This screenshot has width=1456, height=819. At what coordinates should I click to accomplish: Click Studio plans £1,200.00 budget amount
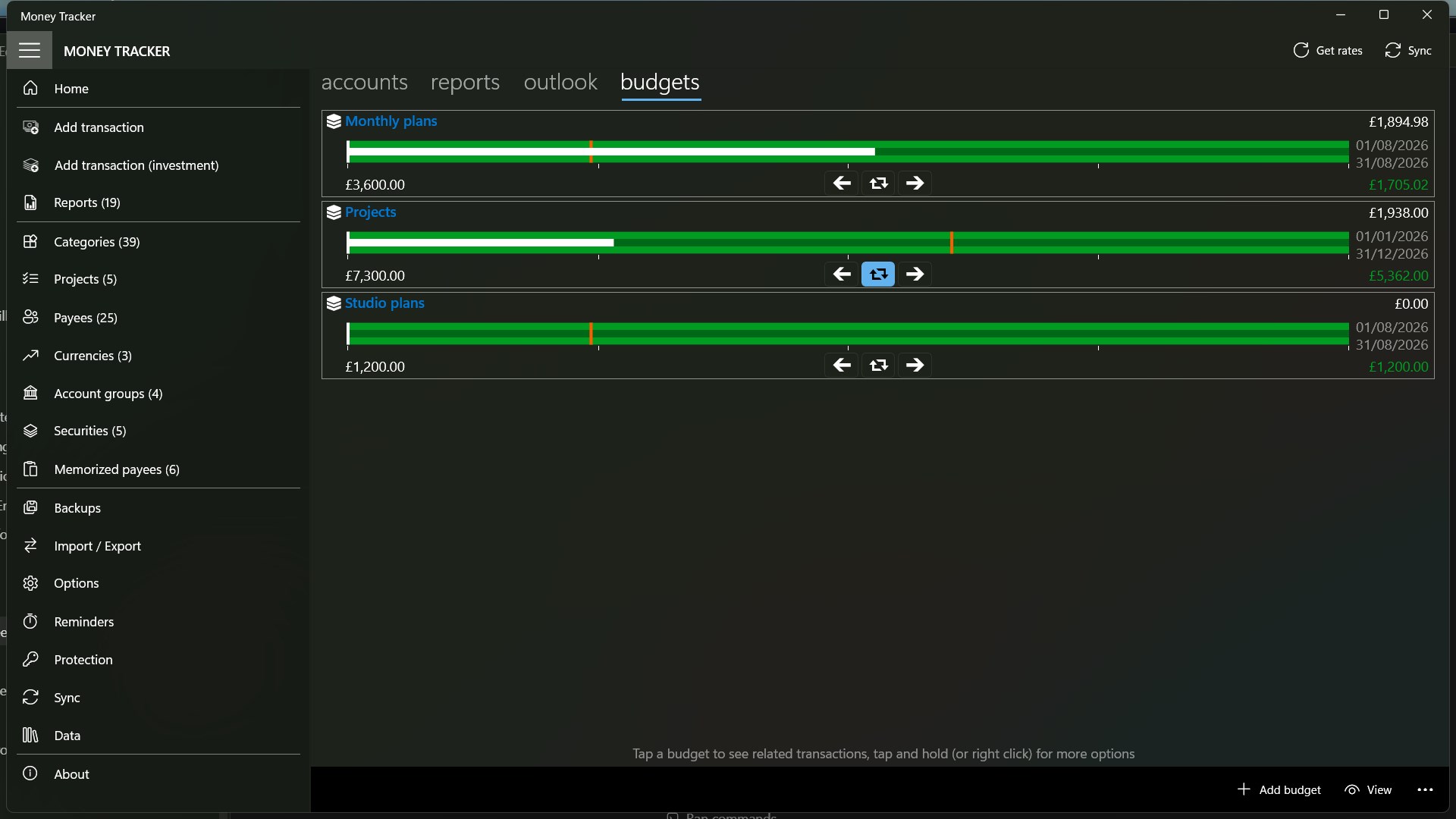(x=375, y=367)
